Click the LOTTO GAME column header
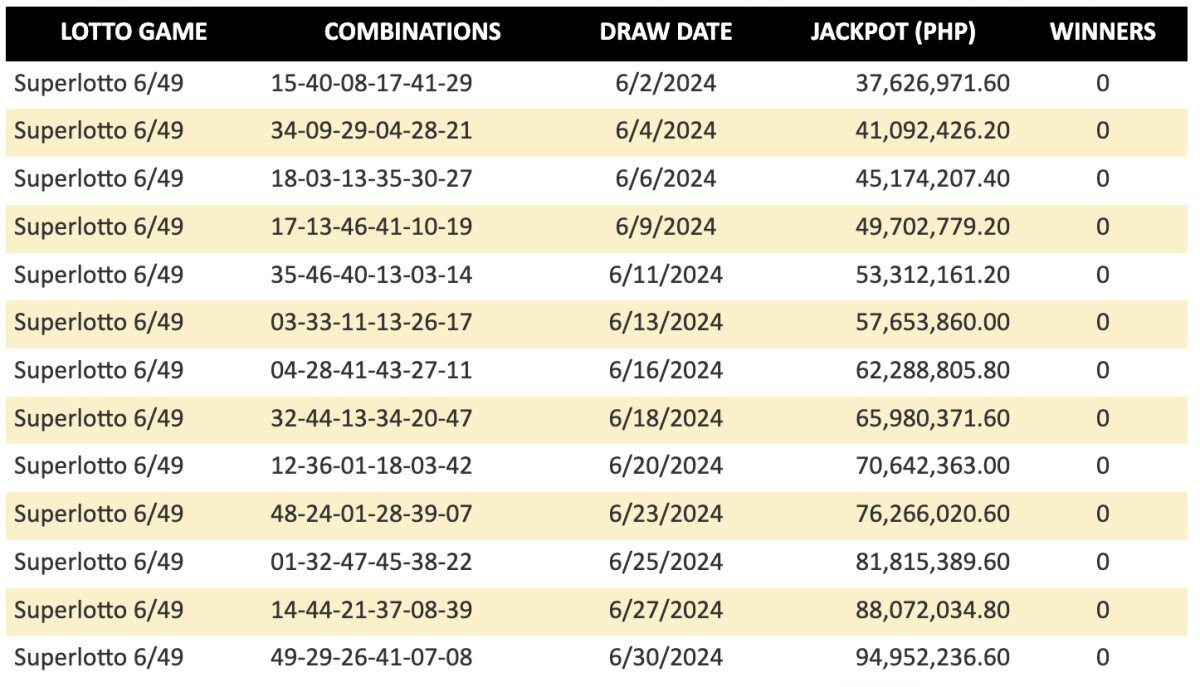The image size is (1200, 687). click(134, 32)
